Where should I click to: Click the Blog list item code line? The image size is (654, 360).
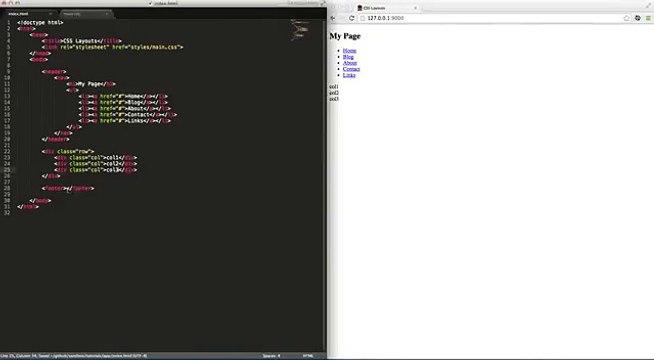pos(123,102)
